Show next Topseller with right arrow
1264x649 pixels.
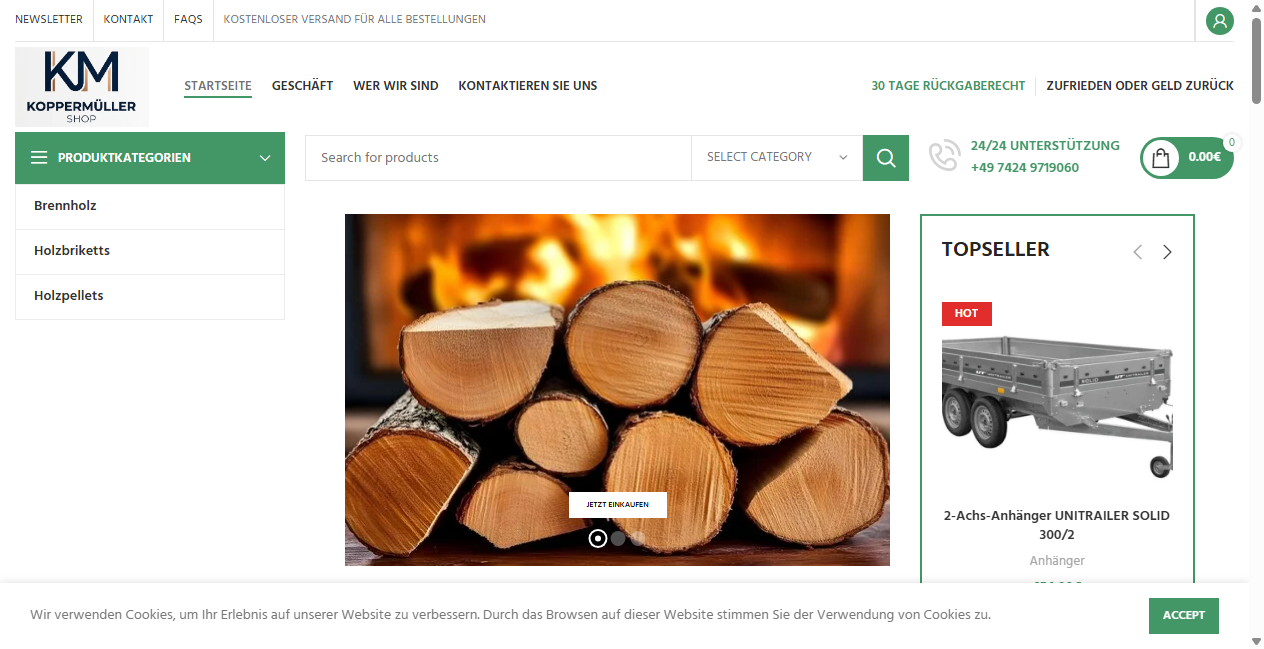[x=1167, y=252]
